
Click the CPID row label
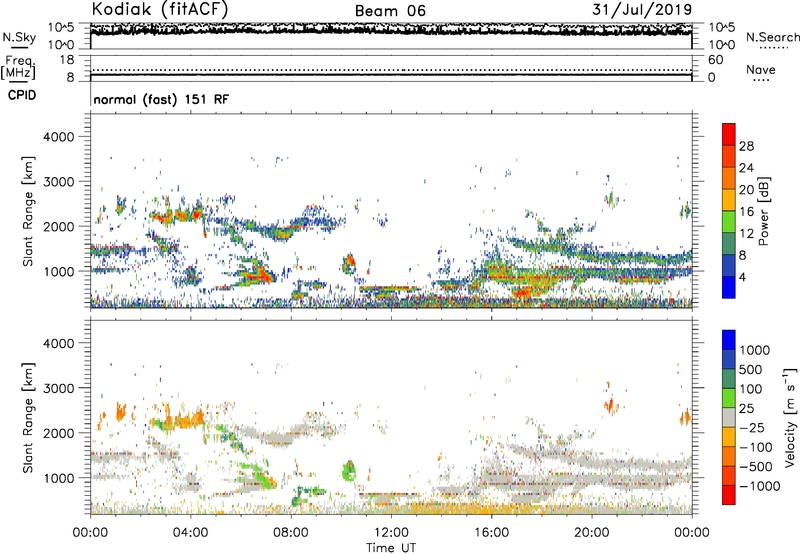coord(22,95)
